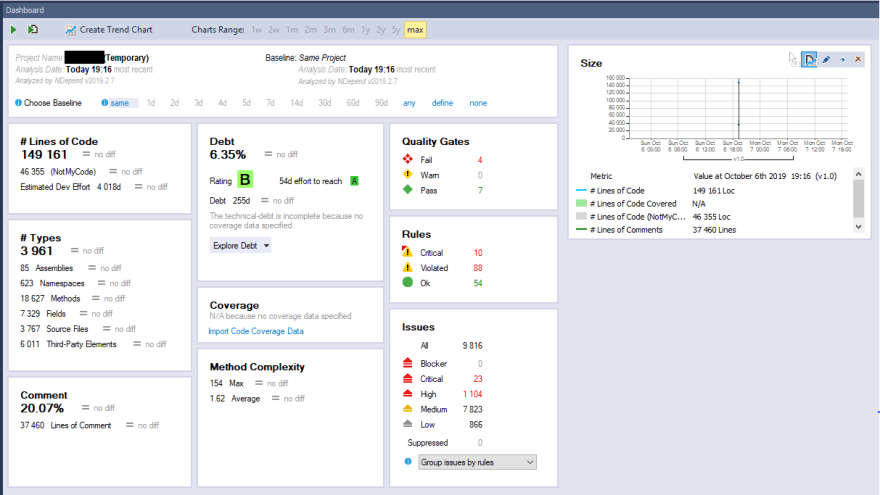Click the 'none' baseline link
880x495 pixels.
(478, 103)
